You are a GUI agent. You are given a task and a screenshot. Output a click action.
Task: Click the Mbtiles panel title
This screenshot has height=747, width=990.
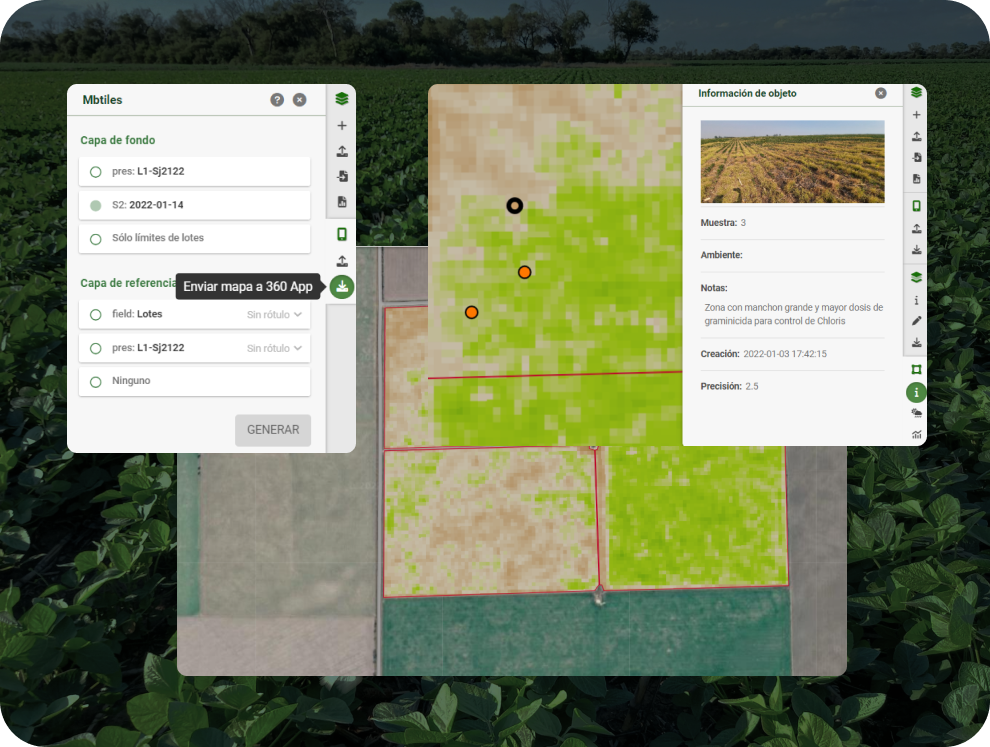pyautogui.click(x=102, y=100)
